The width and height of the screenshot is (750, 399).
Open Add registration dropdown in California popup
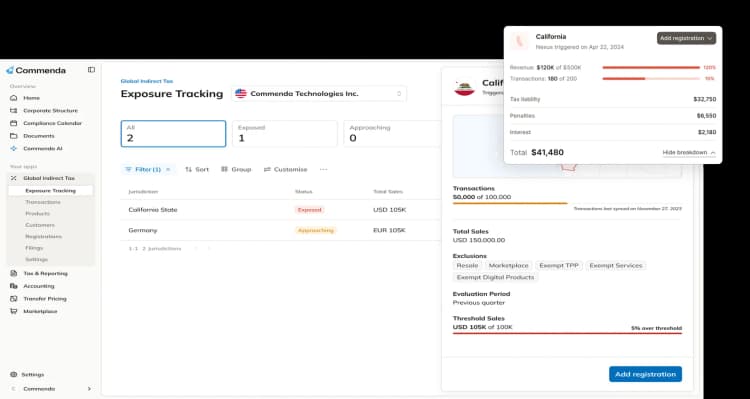(686, 38)
